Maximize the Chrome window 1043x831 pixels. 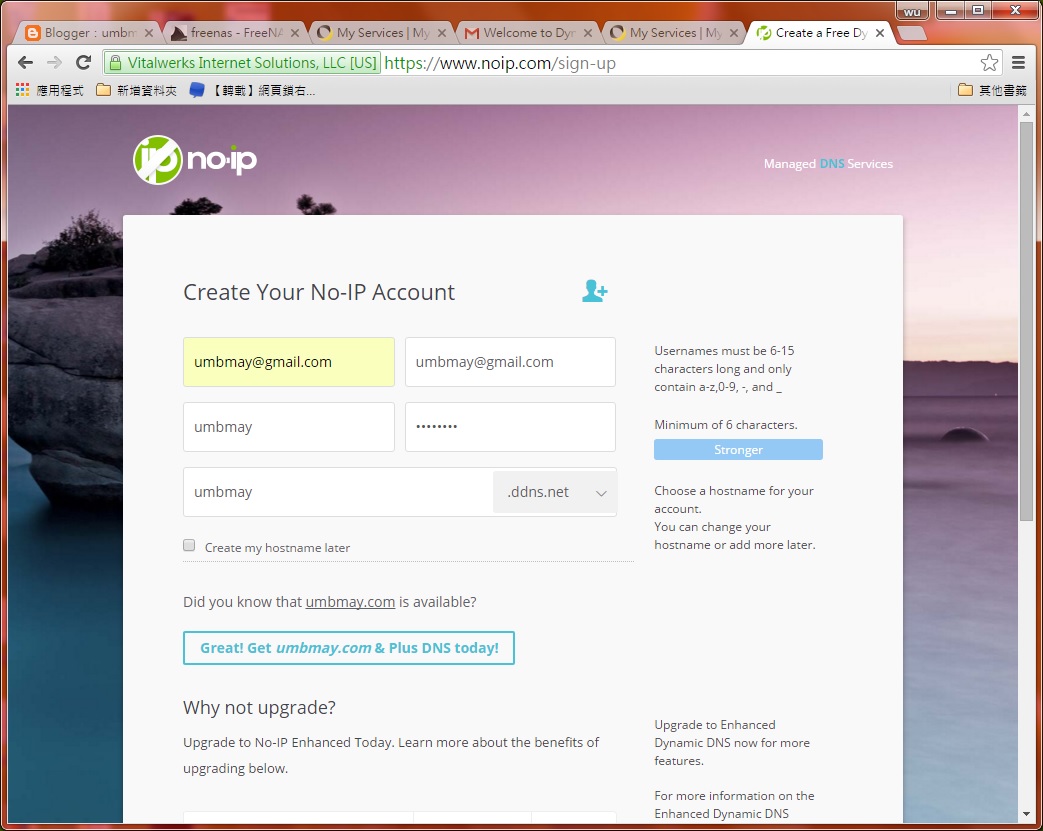[978, 11]
